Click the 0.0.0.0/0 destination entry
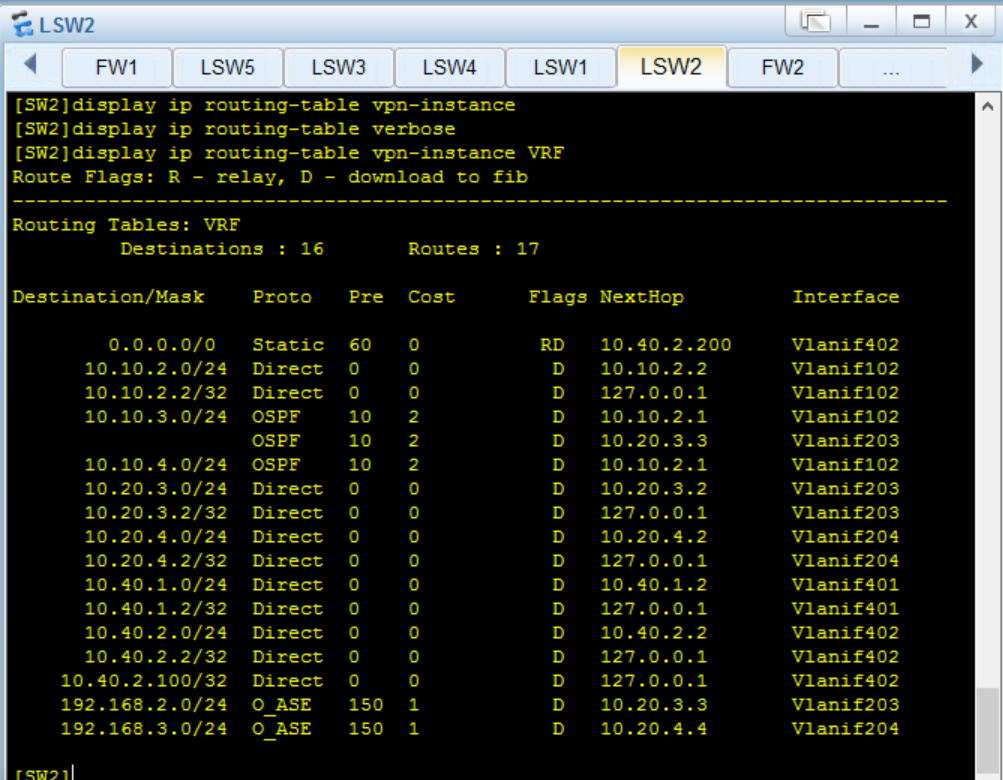1003x780 pixels. [162, 345]
